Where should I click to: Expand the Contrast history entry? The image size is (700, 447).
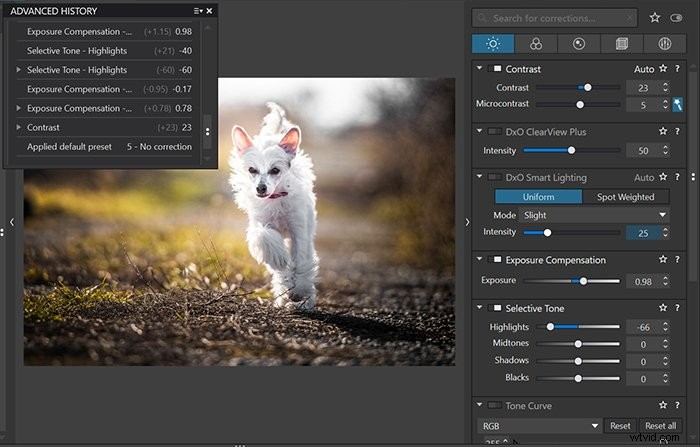coord(18,127)
